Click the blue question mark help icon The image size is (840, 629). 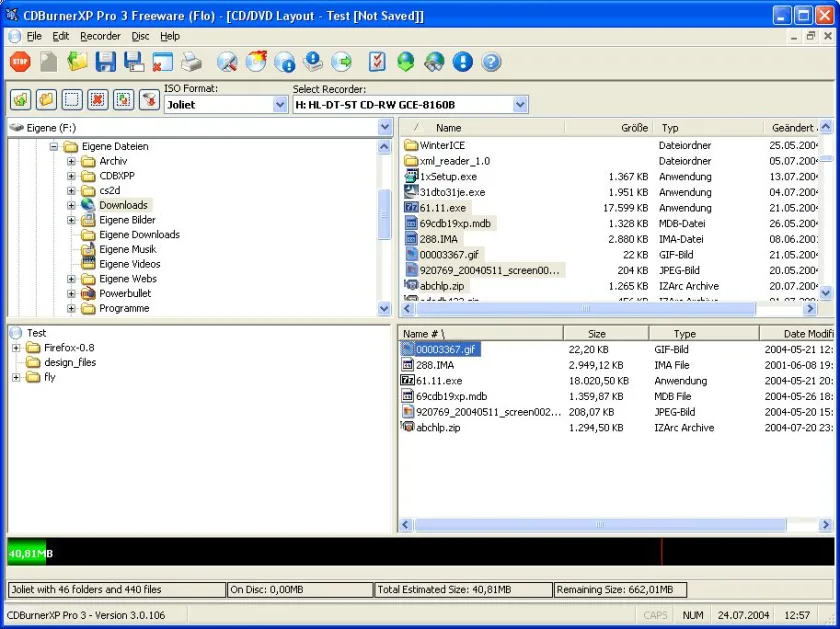[x=491, y=62]
